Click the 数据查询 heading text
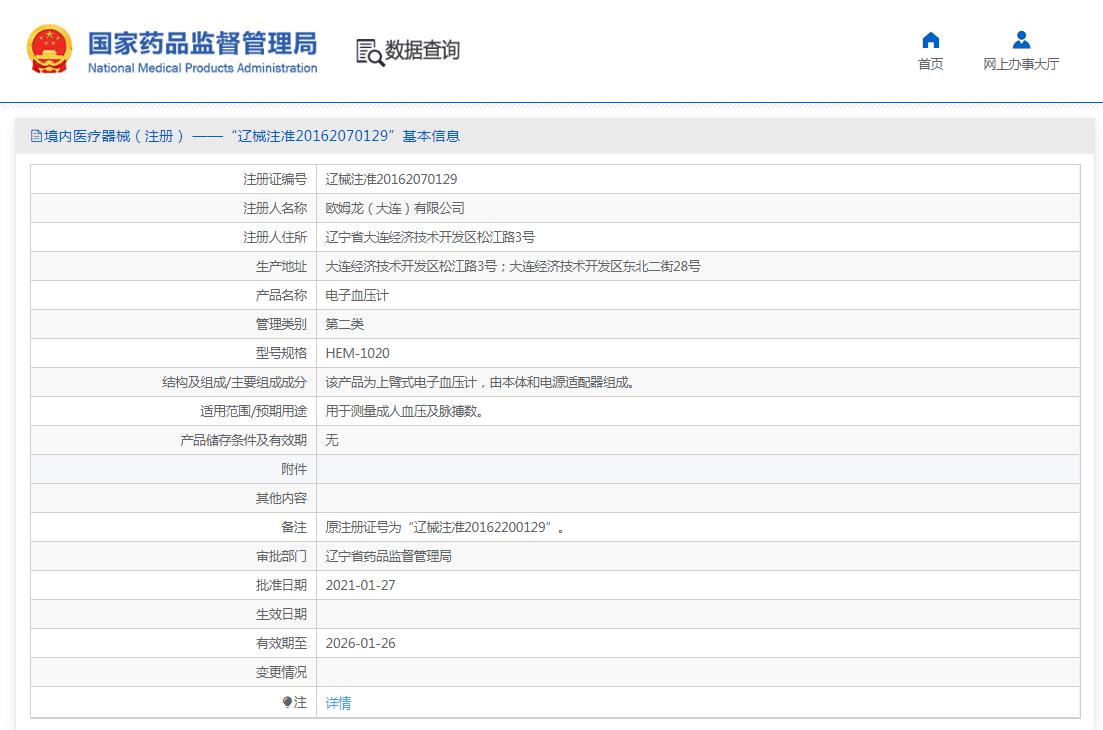The height and width of the screenshot is (730, 1103). click(422, 50)
